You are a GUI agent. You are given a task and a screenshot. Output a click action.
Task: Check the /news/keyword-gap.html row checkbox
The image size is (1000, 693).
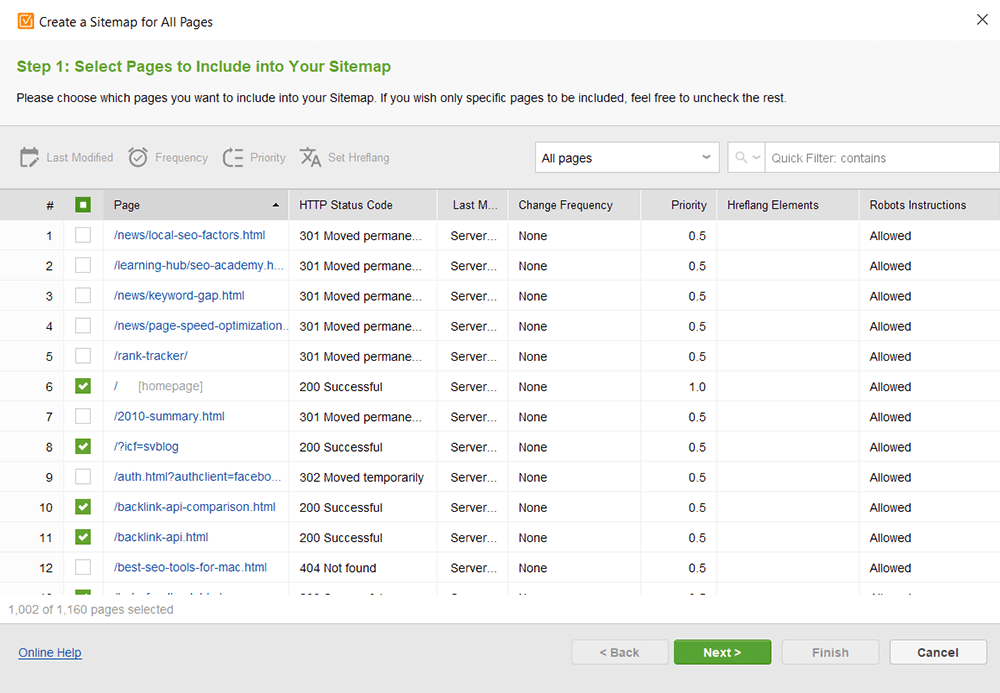click(x=83, y=296)
